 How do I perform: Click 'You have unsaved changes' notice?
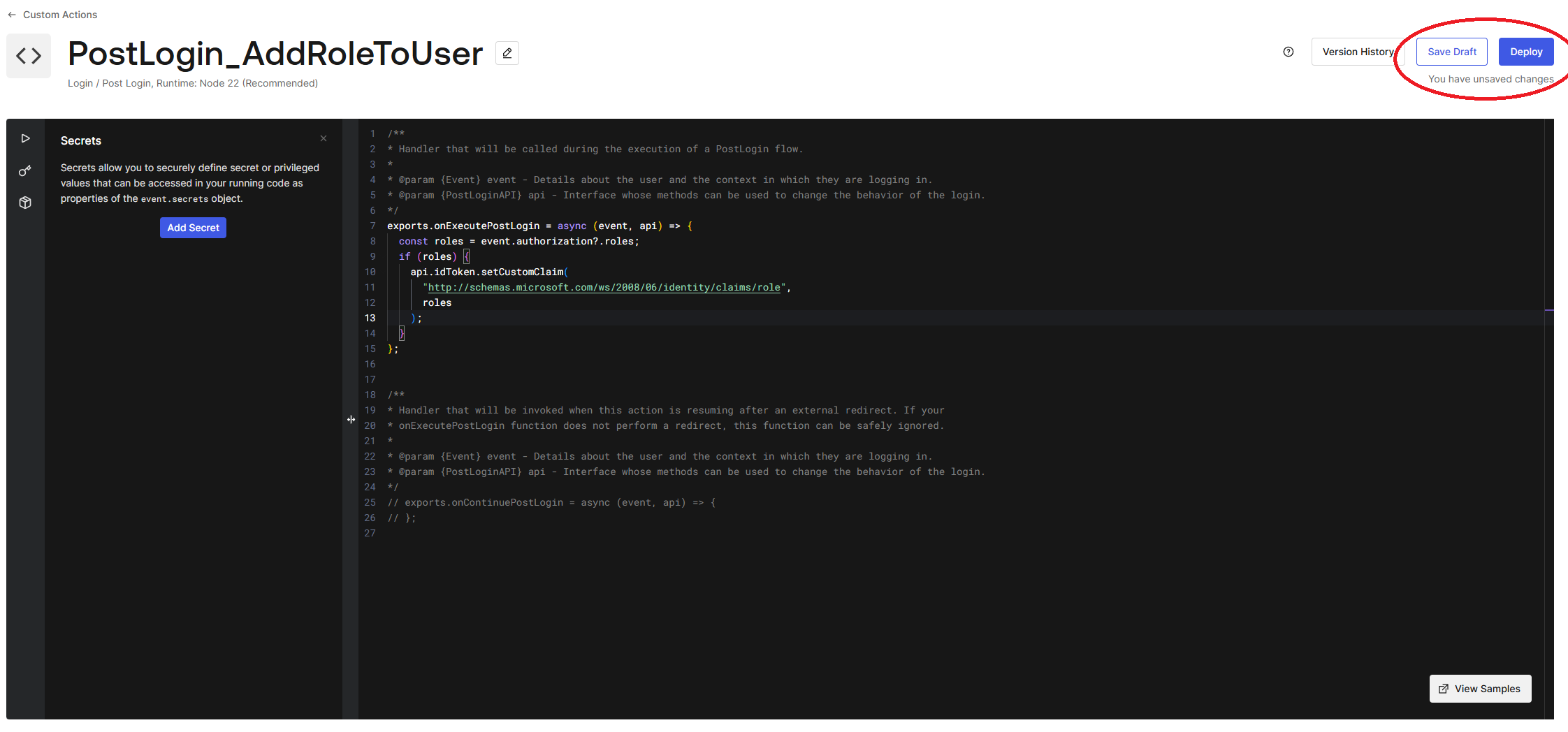[1491, 79]
